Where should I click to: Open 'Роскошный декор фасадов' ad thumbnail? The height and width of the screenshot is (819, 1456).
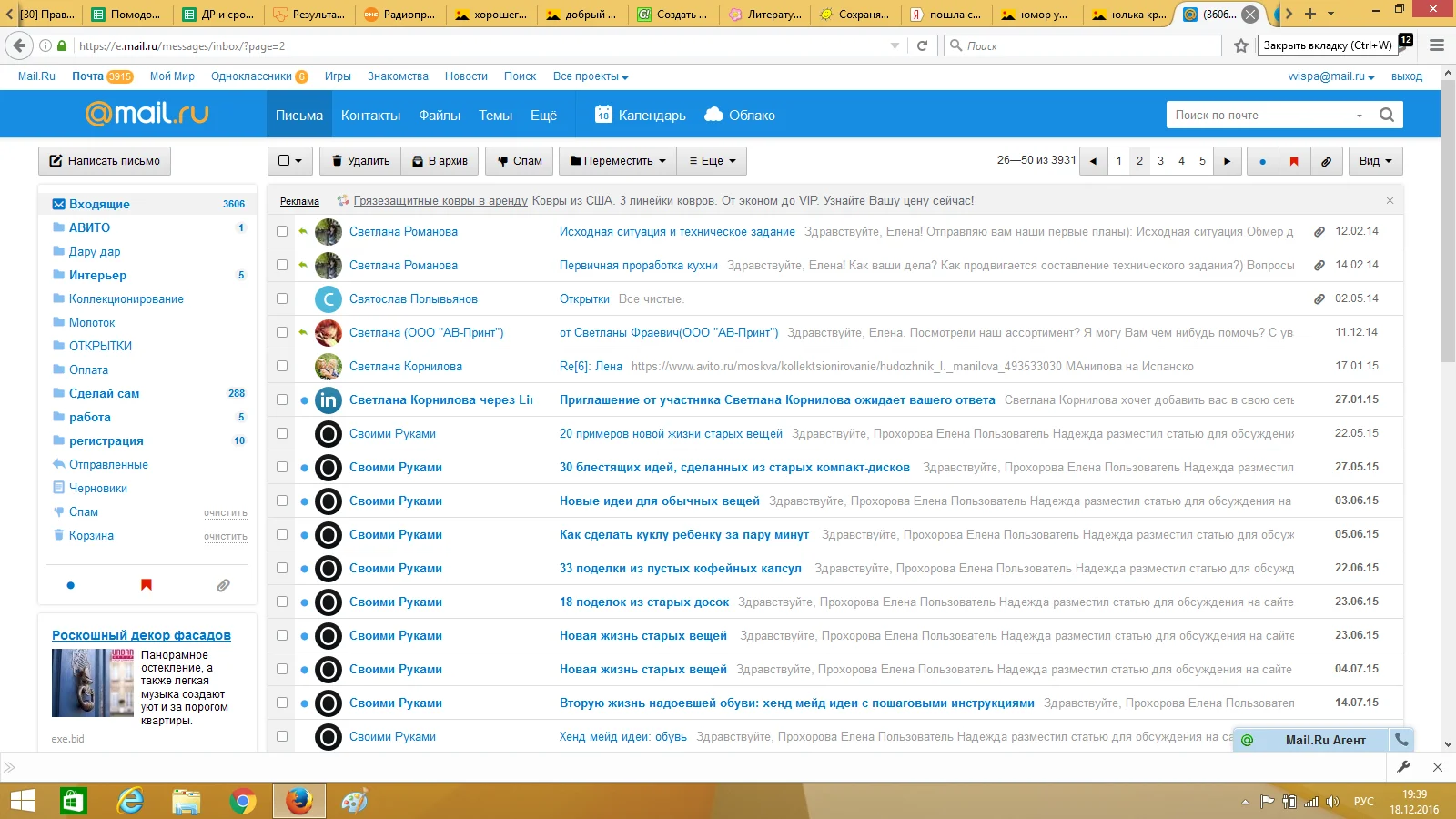pos(93,682)
